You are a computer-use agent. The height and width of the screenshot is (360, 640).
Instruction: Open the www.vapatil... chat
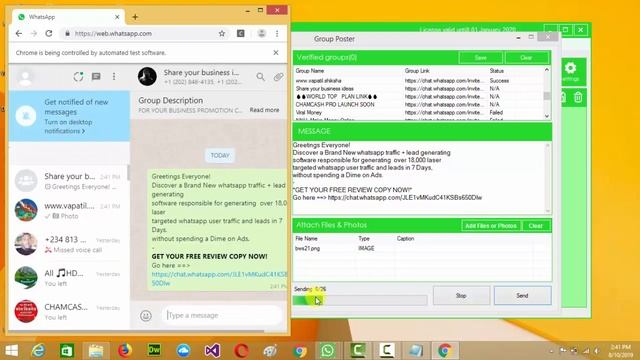[x=69, y=210]
